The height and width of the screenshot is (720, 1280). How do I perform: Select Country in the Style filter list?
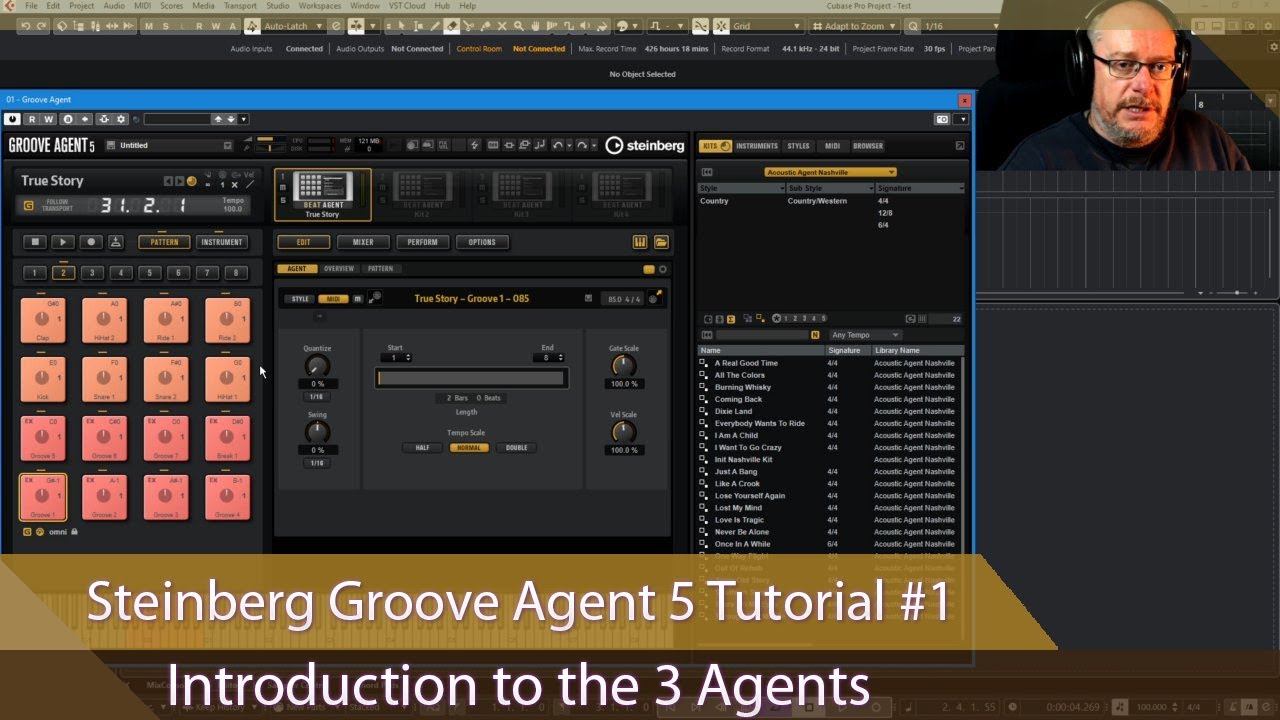714,201
